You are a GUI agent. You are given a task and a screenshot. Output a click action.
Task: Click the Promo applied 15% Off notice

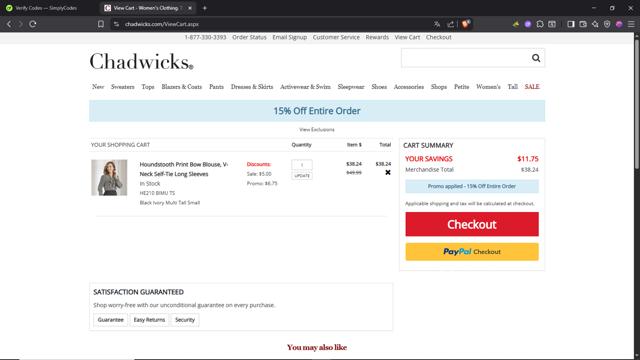tap(472, 186)
